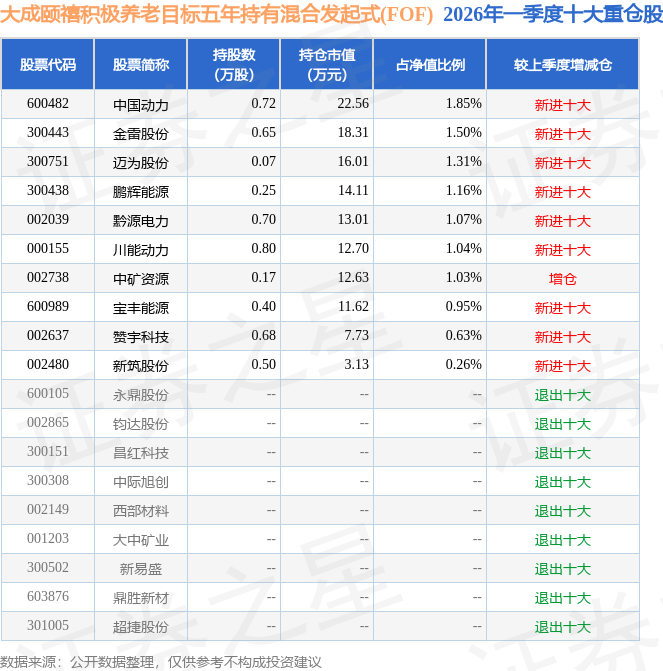Click shares held 0.80

pos(263,249)
